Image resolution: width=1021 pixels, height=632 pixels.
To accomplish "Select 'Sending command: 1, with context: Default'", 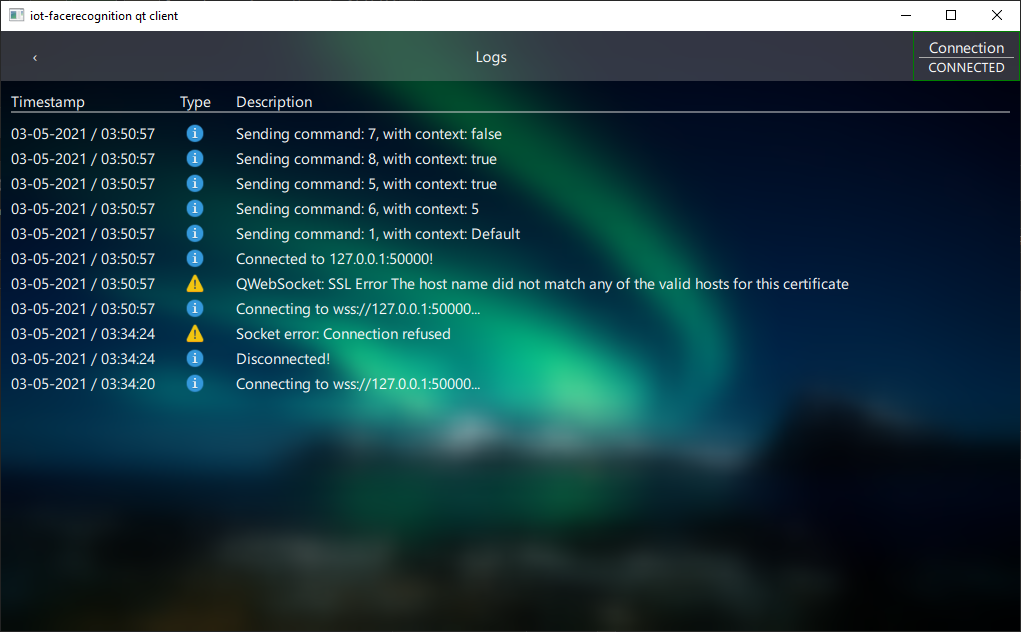I will pyautogui.click(x=378, y=234).
